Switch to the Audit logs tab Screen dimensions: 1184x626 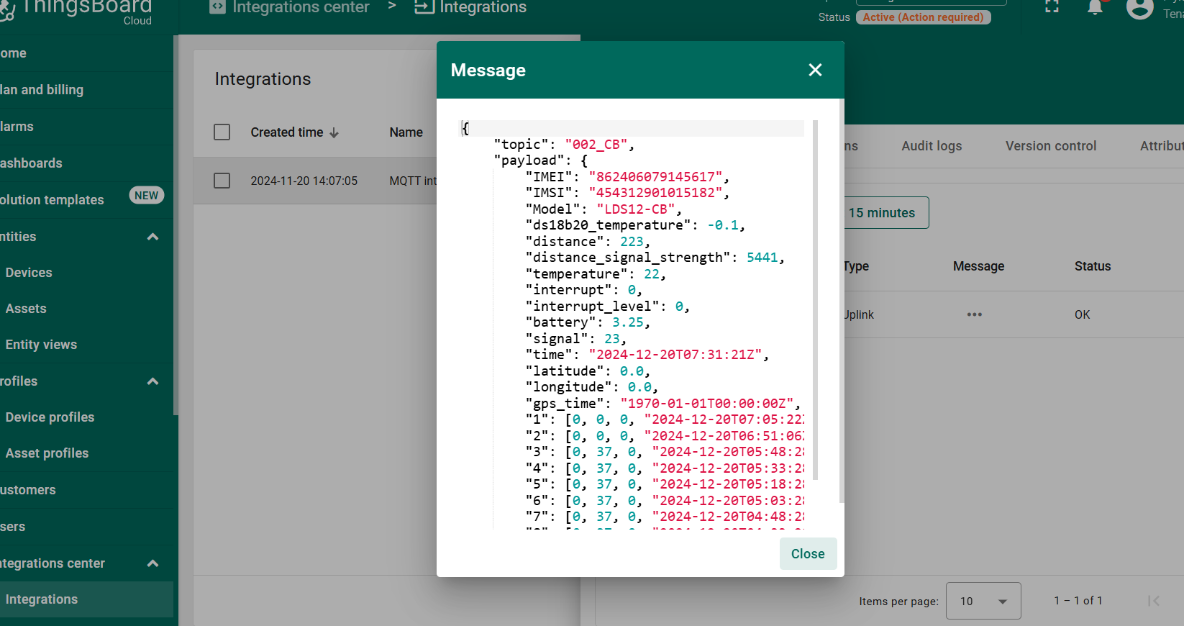pyautogui.click(x=932, y=146)
